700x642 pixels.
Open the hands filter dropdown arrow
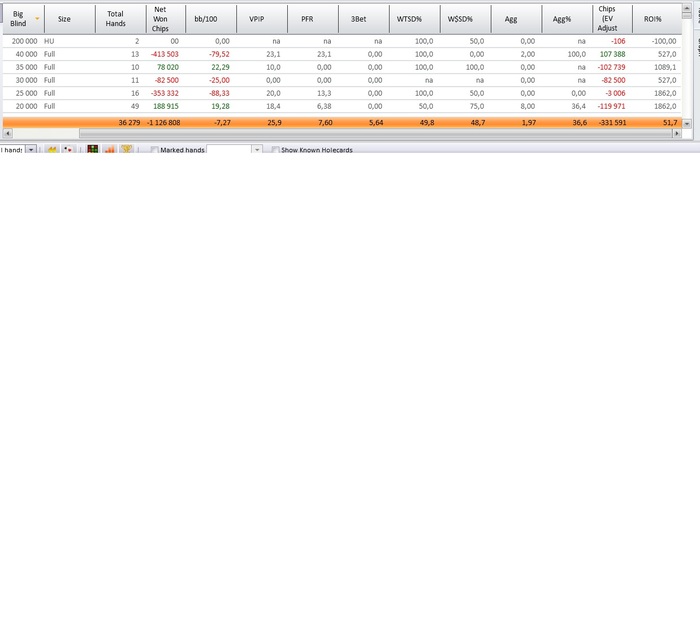tap(31, 150)
